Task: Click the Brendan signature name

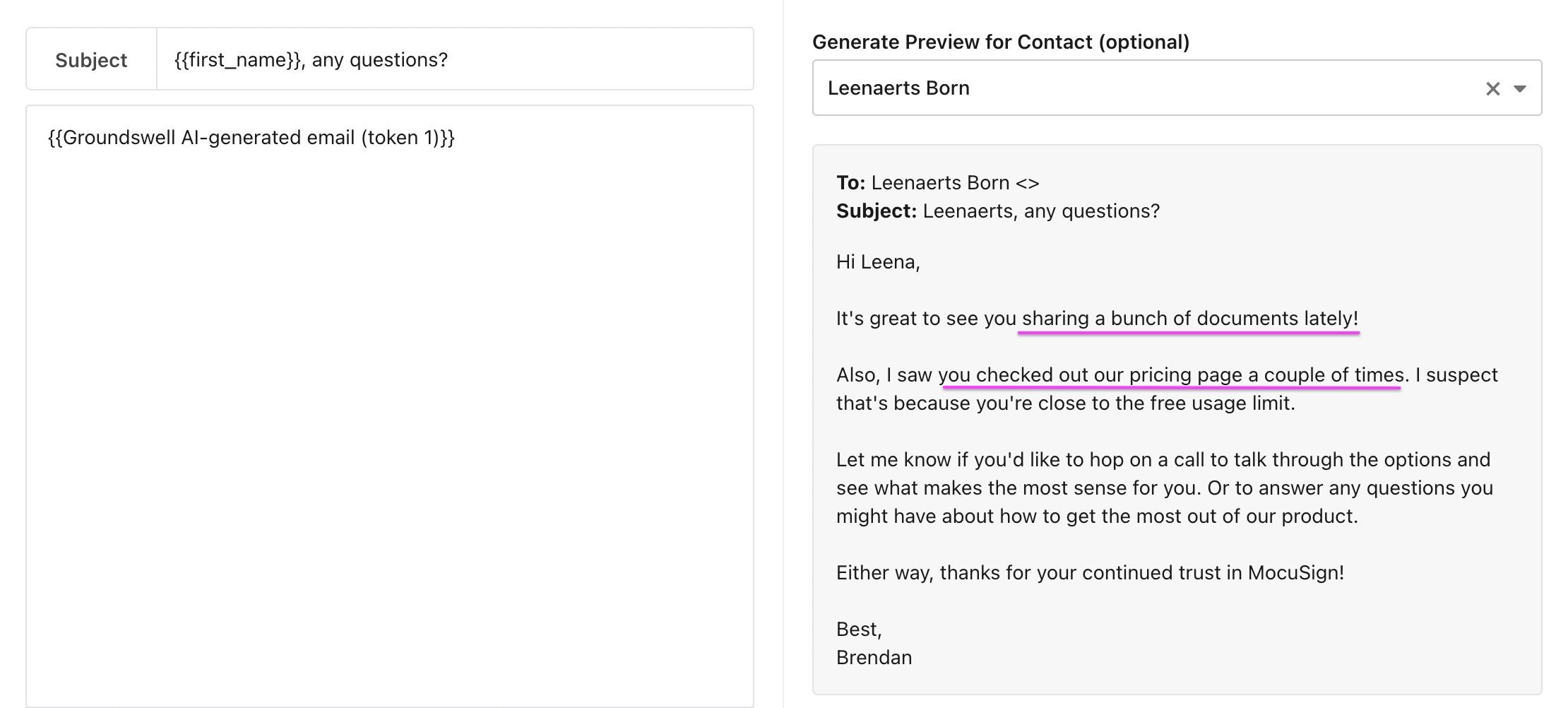Action: (x=874, y=658)
